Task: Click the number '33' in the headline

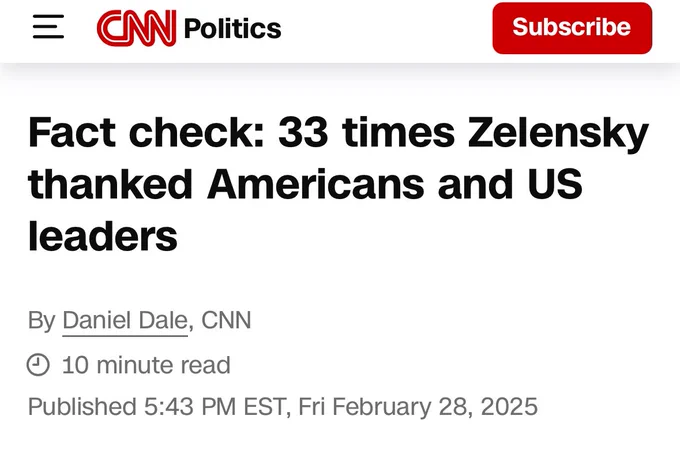Action: 303,132
